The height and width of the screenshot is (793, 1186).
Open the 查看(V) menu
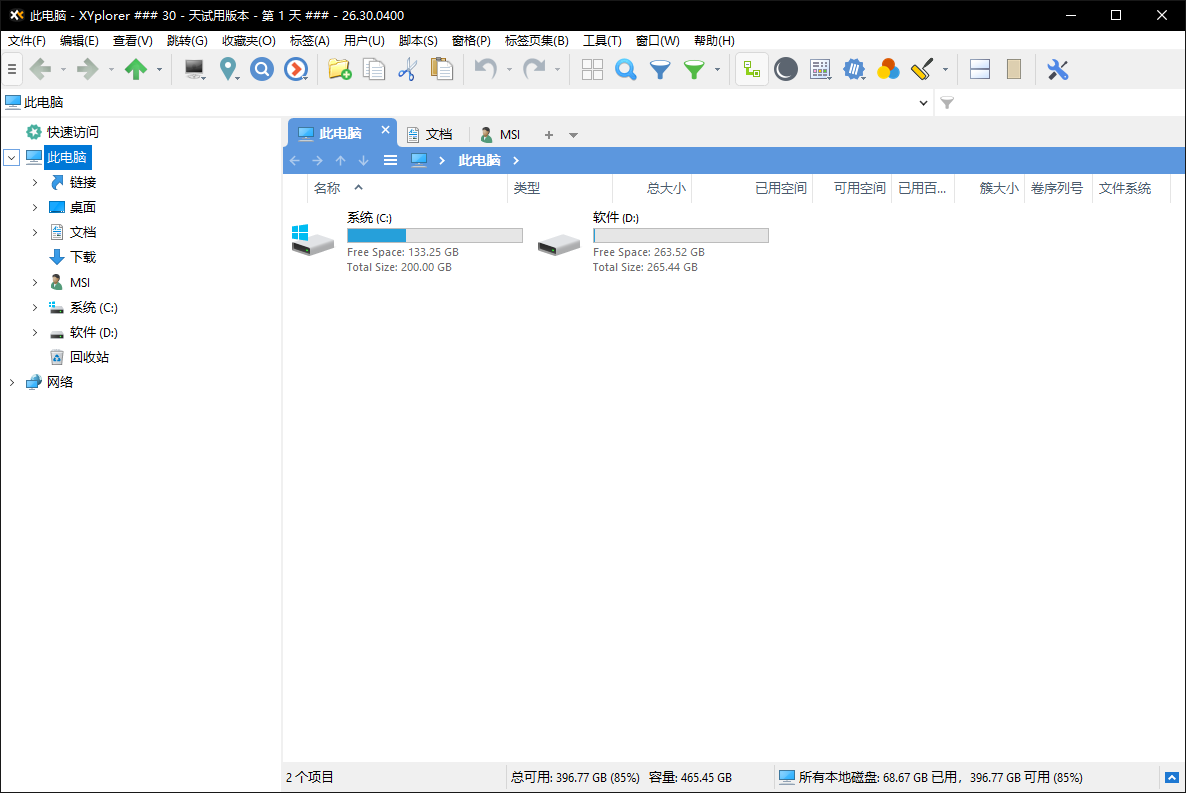pos(132,41)
